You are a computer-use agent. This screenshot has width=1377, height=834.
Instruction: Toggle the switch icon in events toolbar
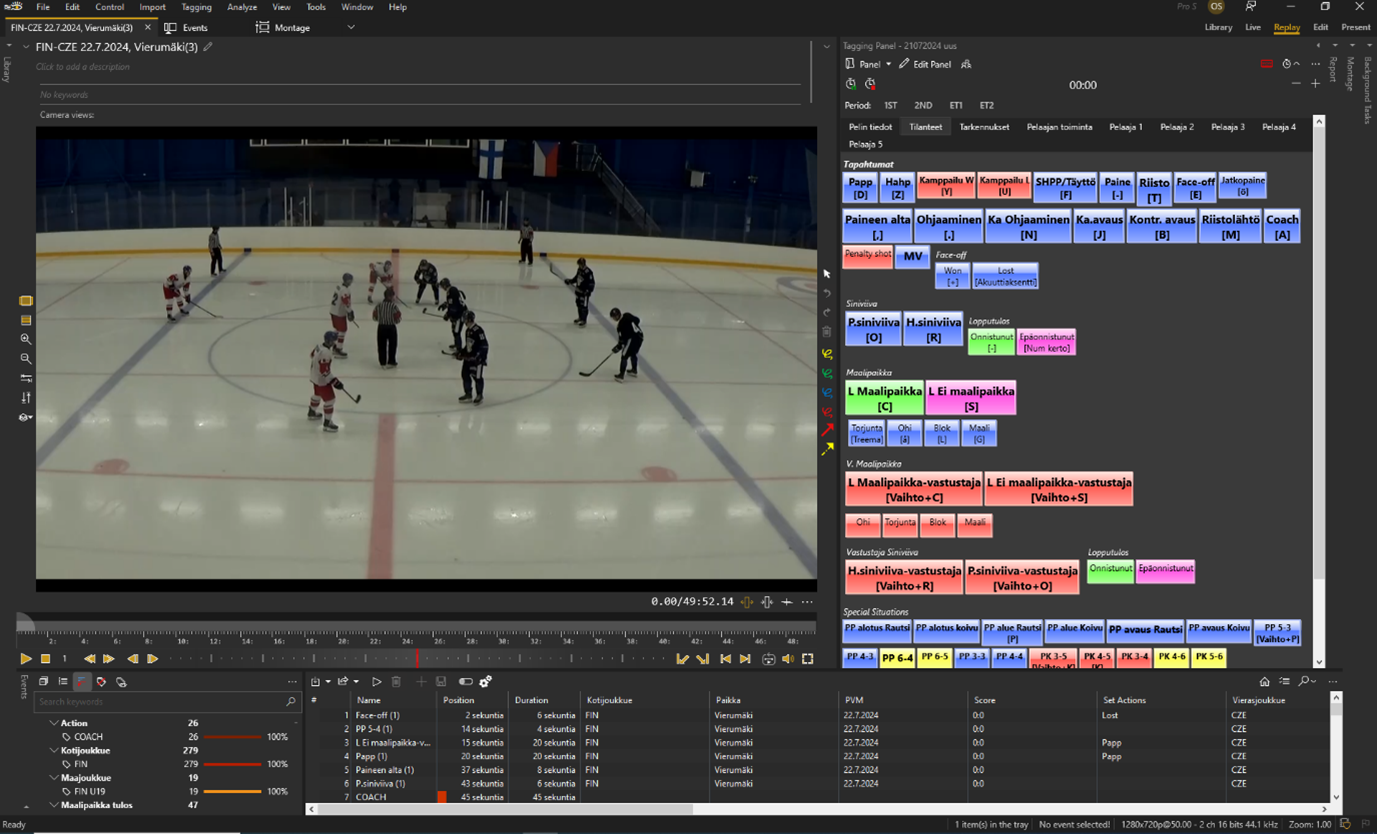[x=465, y=682]
